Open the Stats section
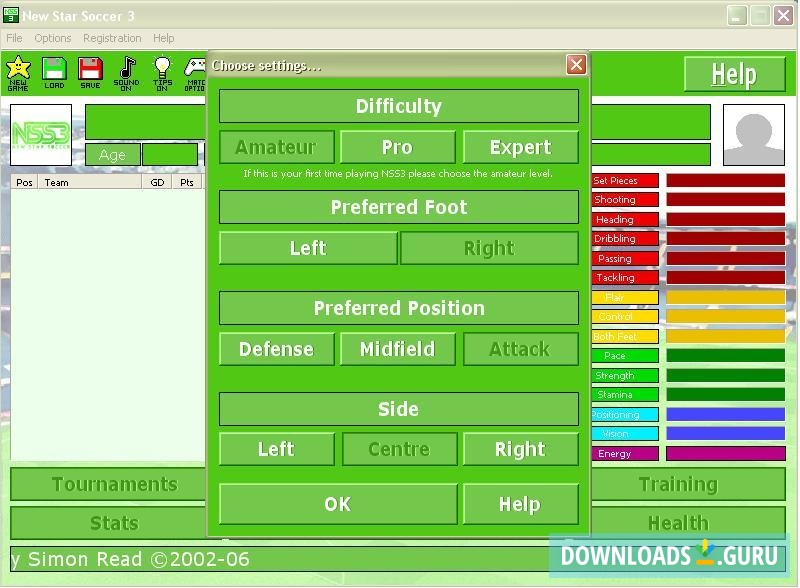Image resolution: width=800 pixels, height=588 pixels. [108, 523]
